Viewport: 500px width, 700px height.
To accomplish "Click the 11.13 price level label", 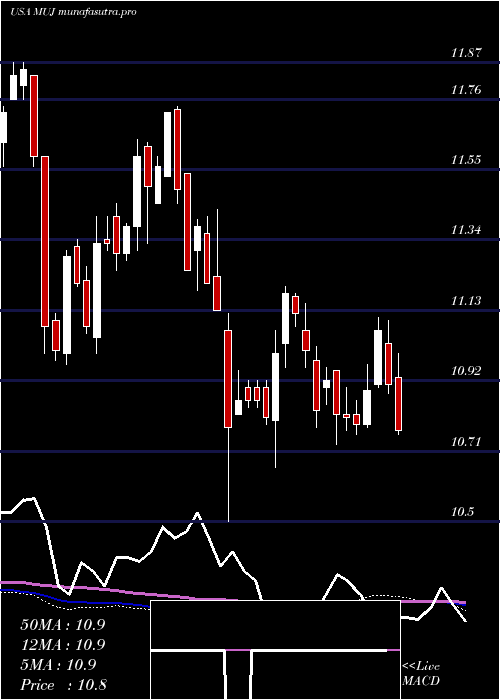I will pos(466,301).
